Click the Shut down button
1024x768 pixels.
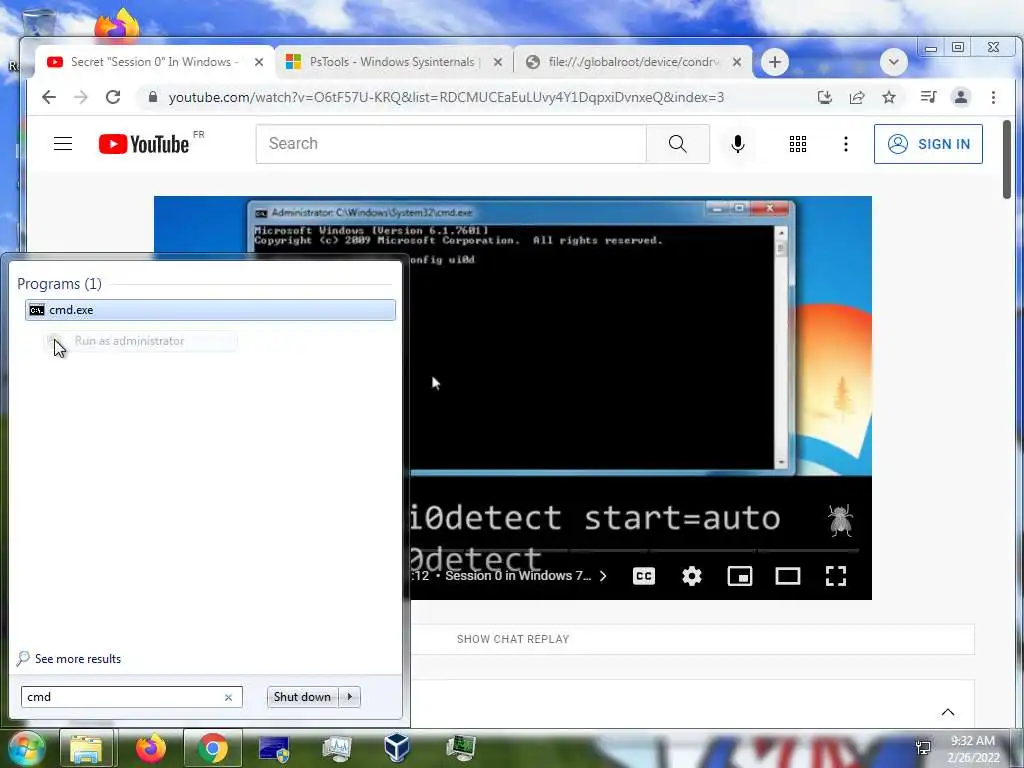[302, 697]
